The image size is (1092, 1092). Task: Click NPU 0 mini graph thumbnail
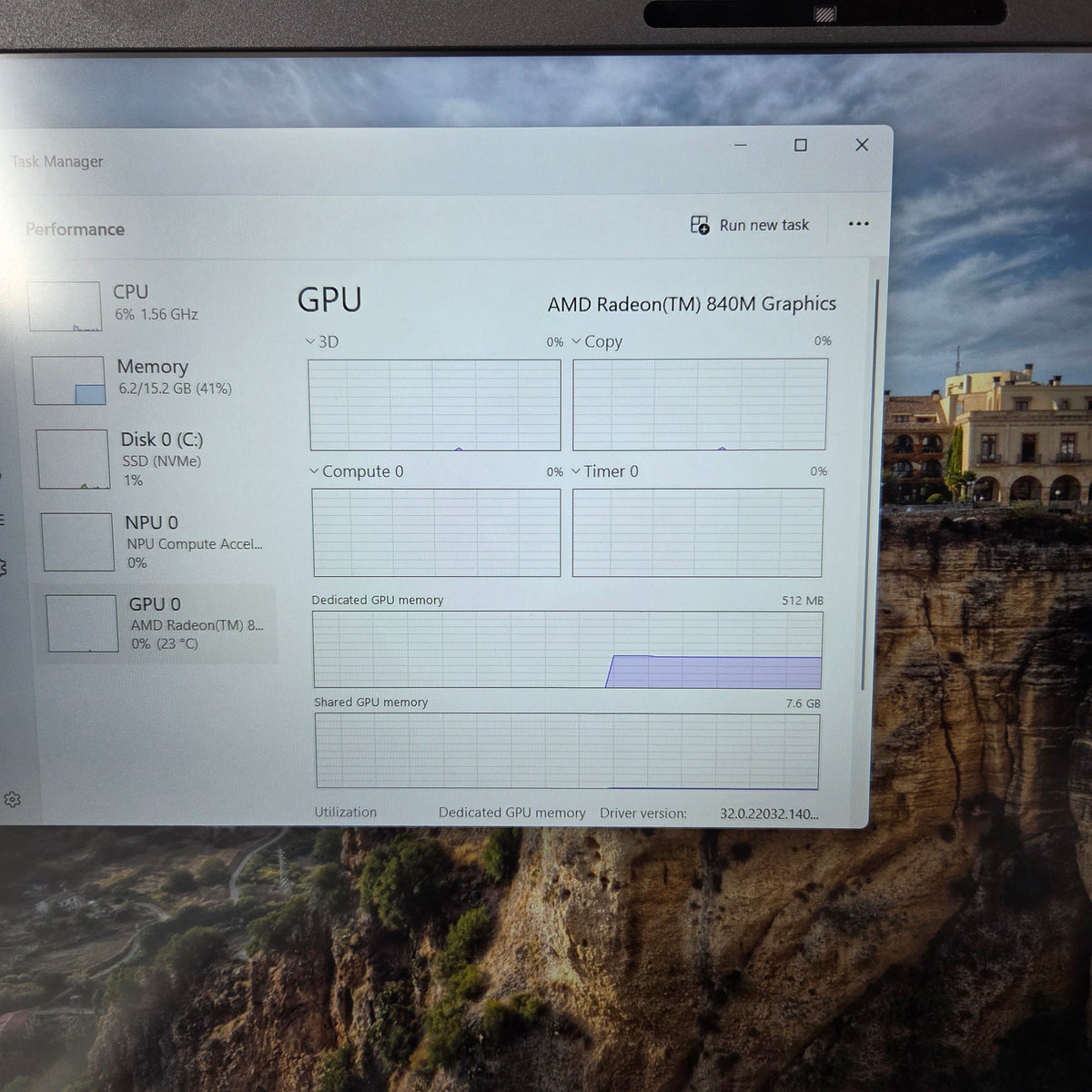[x=78, y=542]
